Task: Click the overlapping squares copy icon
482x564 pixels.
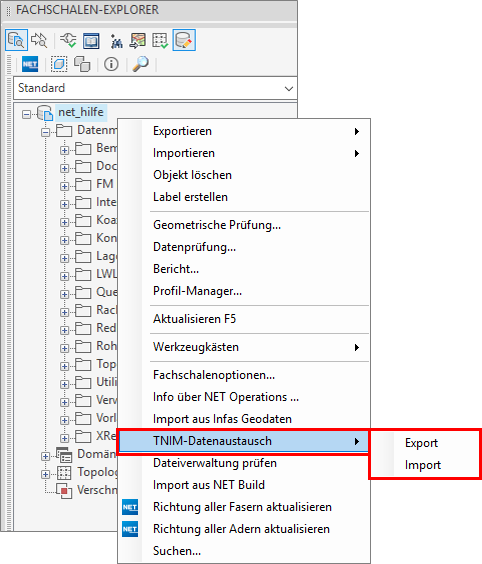Action: pyautogui.click(x=82, y=64)
